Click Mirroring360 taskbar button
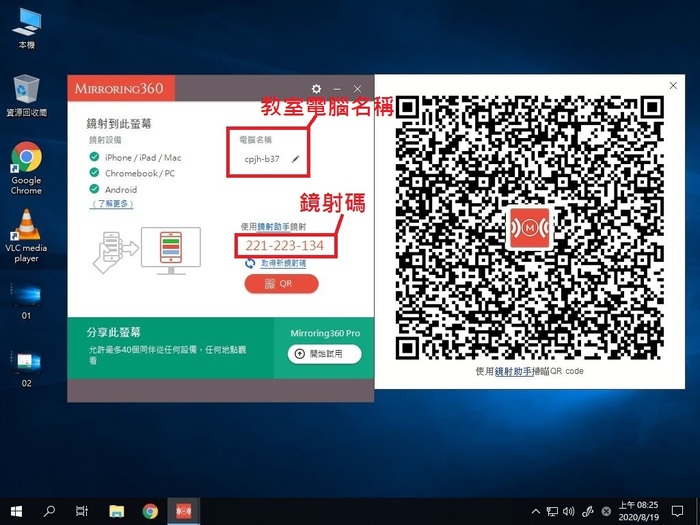 click(183, 511)
